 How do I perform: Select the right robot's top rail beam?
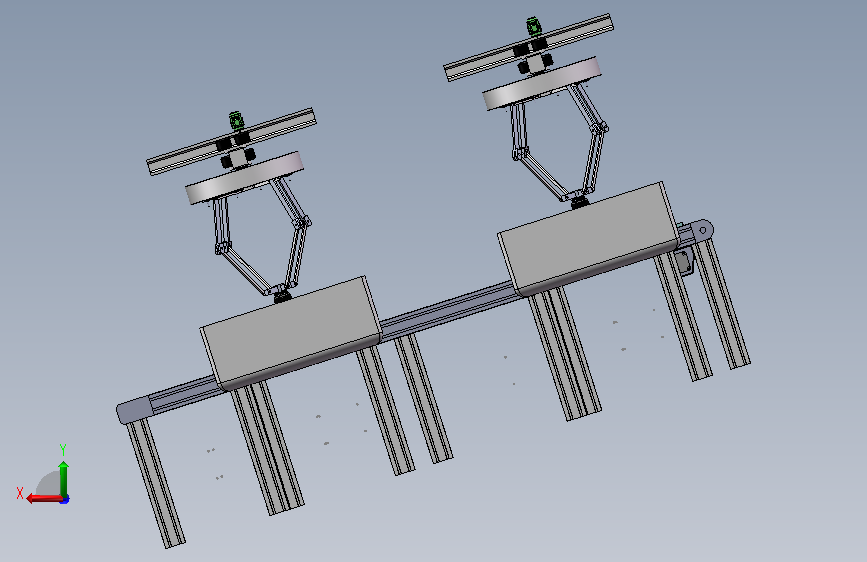529,48
